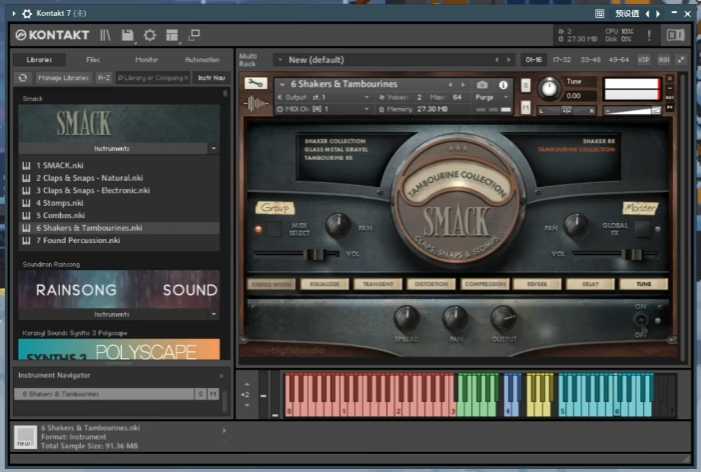Toggle the ON/OFF switch at bottom right
This screenshot has width=701, height=472.
click(x=642, y=319)
